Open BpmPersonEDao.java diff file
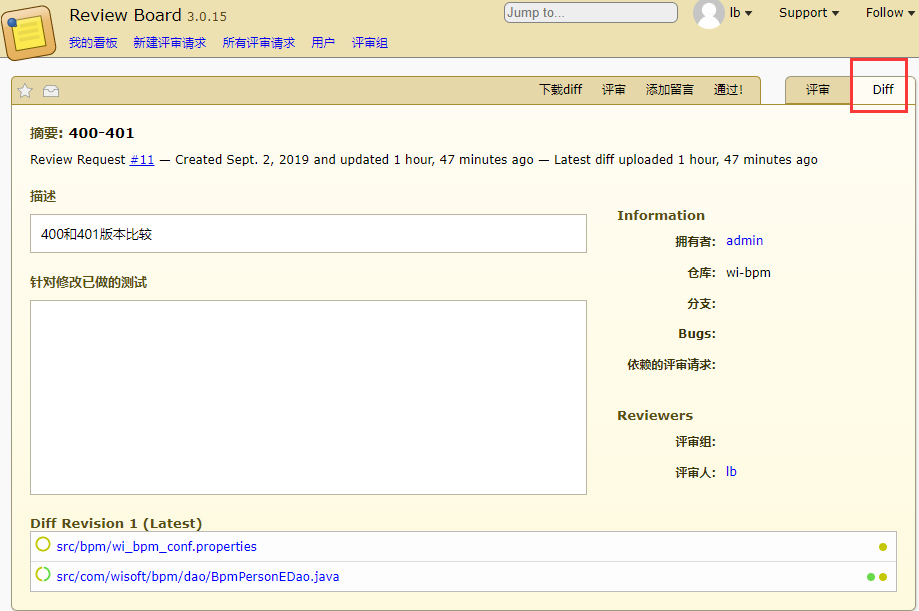The height and width of the screenshot is (611, 919). (x=198, y=576)
